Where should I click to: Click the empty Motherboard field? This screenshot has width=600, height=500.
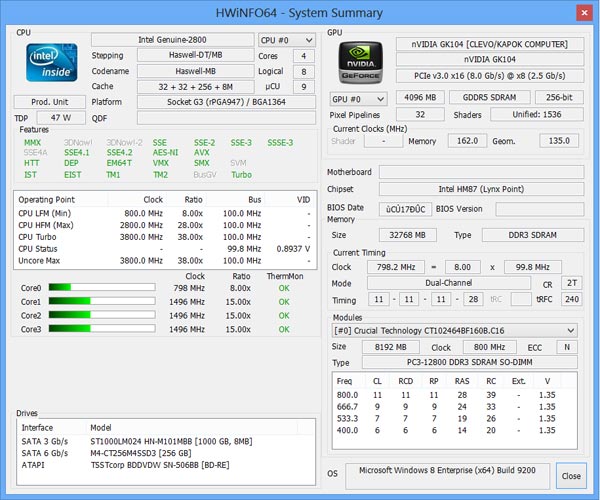pos(481,172)
